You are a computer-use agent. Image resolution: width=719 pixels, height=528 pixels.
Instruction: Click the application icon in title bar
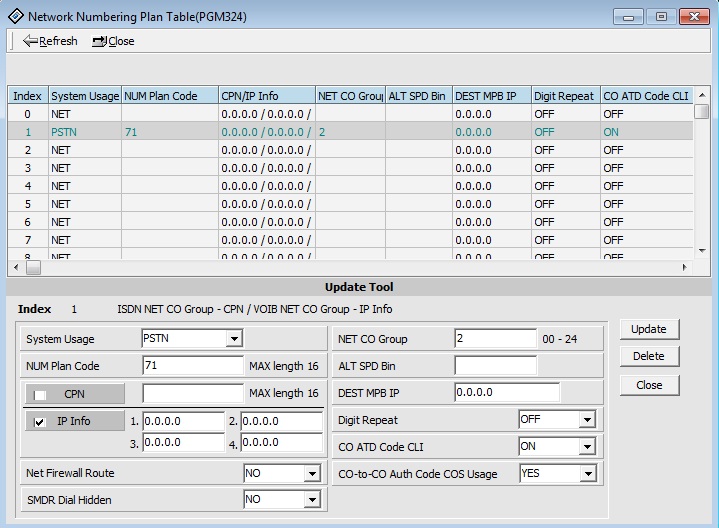tap(15, 17)
